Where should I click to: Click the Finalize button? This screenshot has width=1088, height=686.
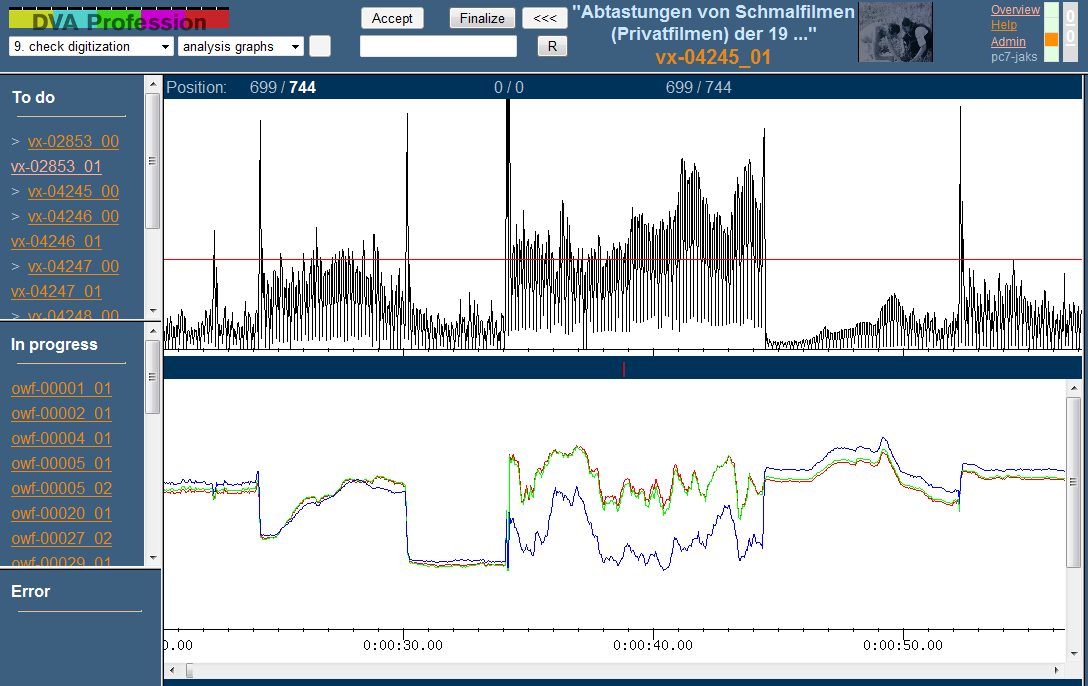pos(482,18)
